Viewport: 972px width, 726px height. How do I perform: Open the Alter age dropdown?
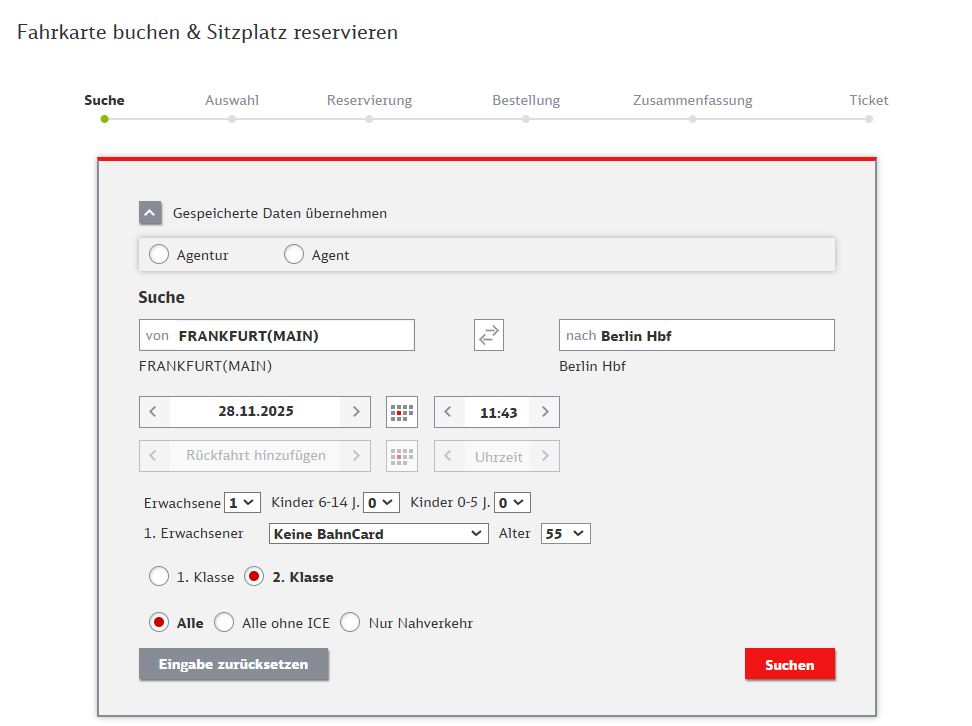click(565, 534)
